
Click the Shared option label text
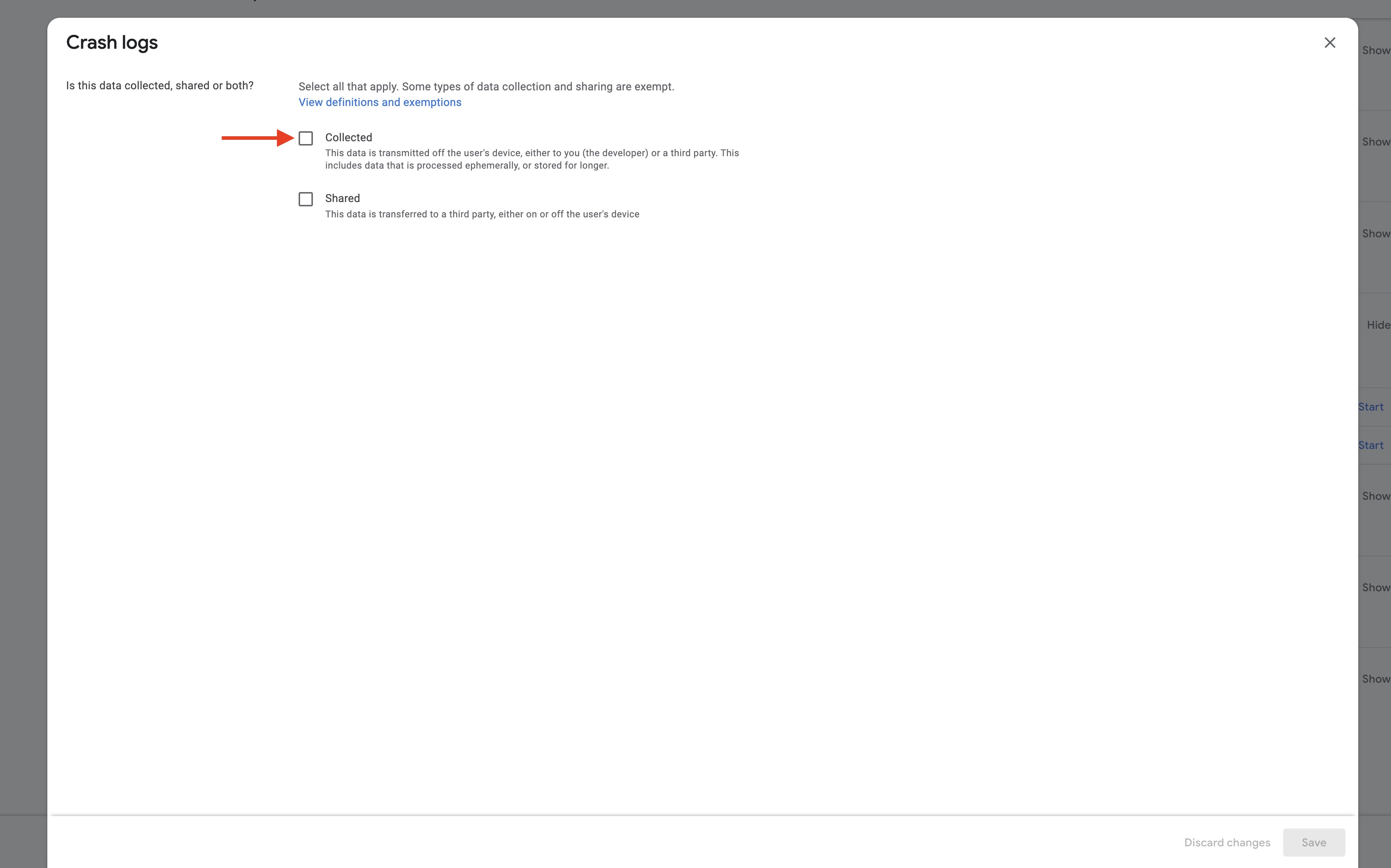(342, 198)
